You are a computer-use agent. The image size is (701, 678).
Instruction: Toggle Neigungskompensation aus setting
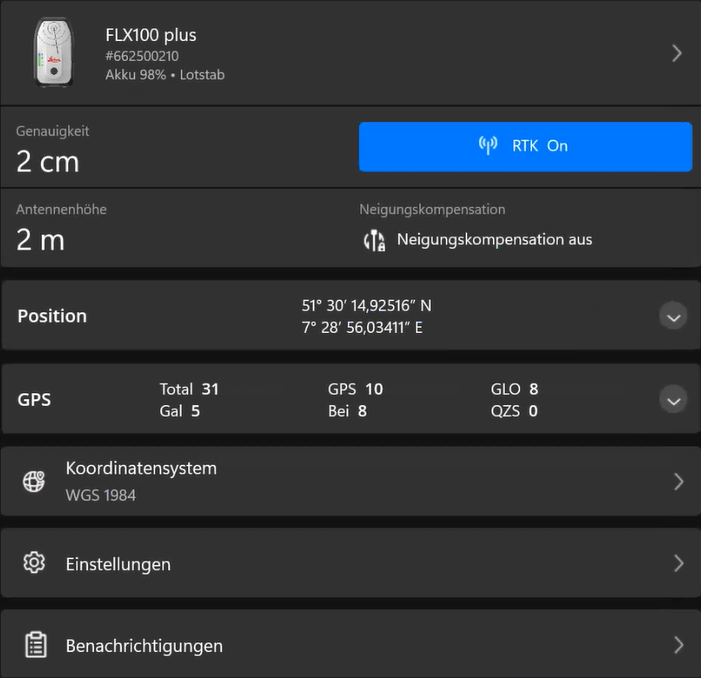494,240
